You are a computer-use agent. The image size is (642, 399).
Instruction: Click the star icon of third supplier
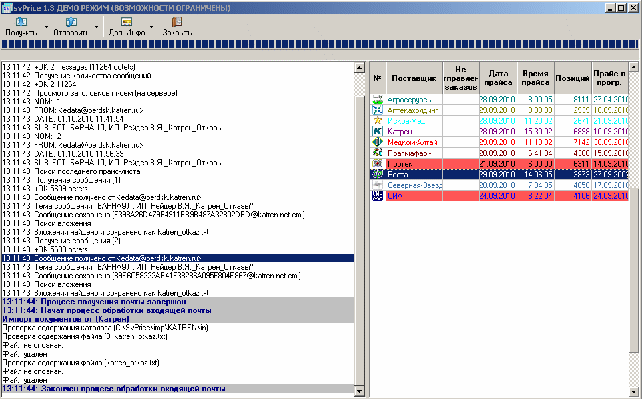tap(377, 121)
